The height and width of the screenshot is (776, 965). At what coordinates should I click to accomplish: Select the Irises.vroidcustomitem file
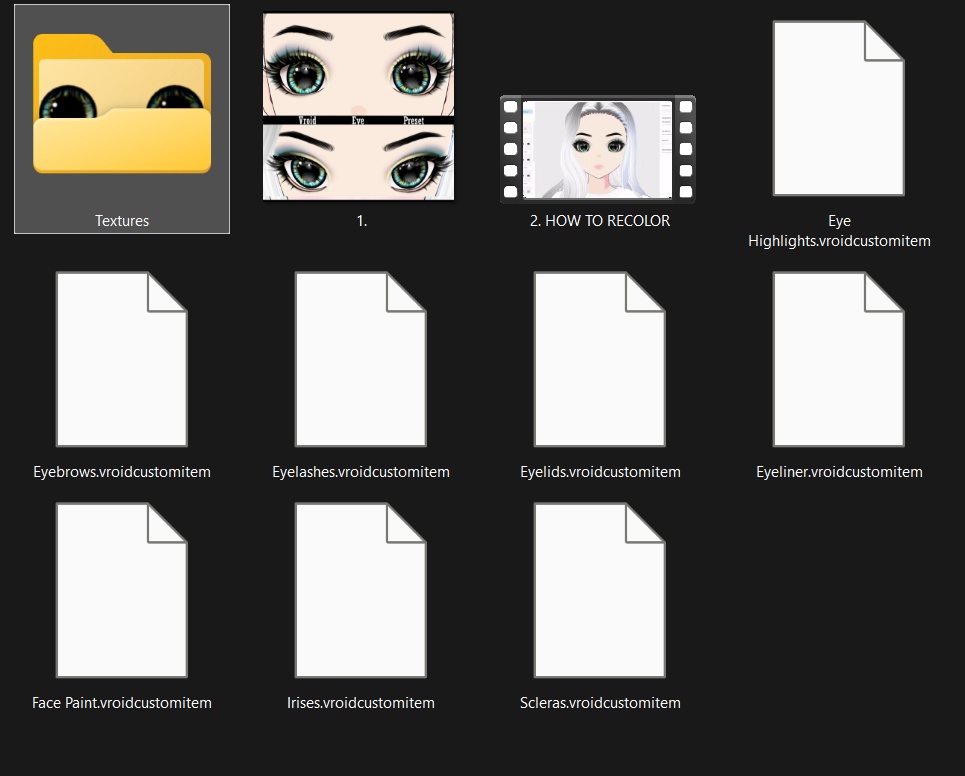[361, 589]
